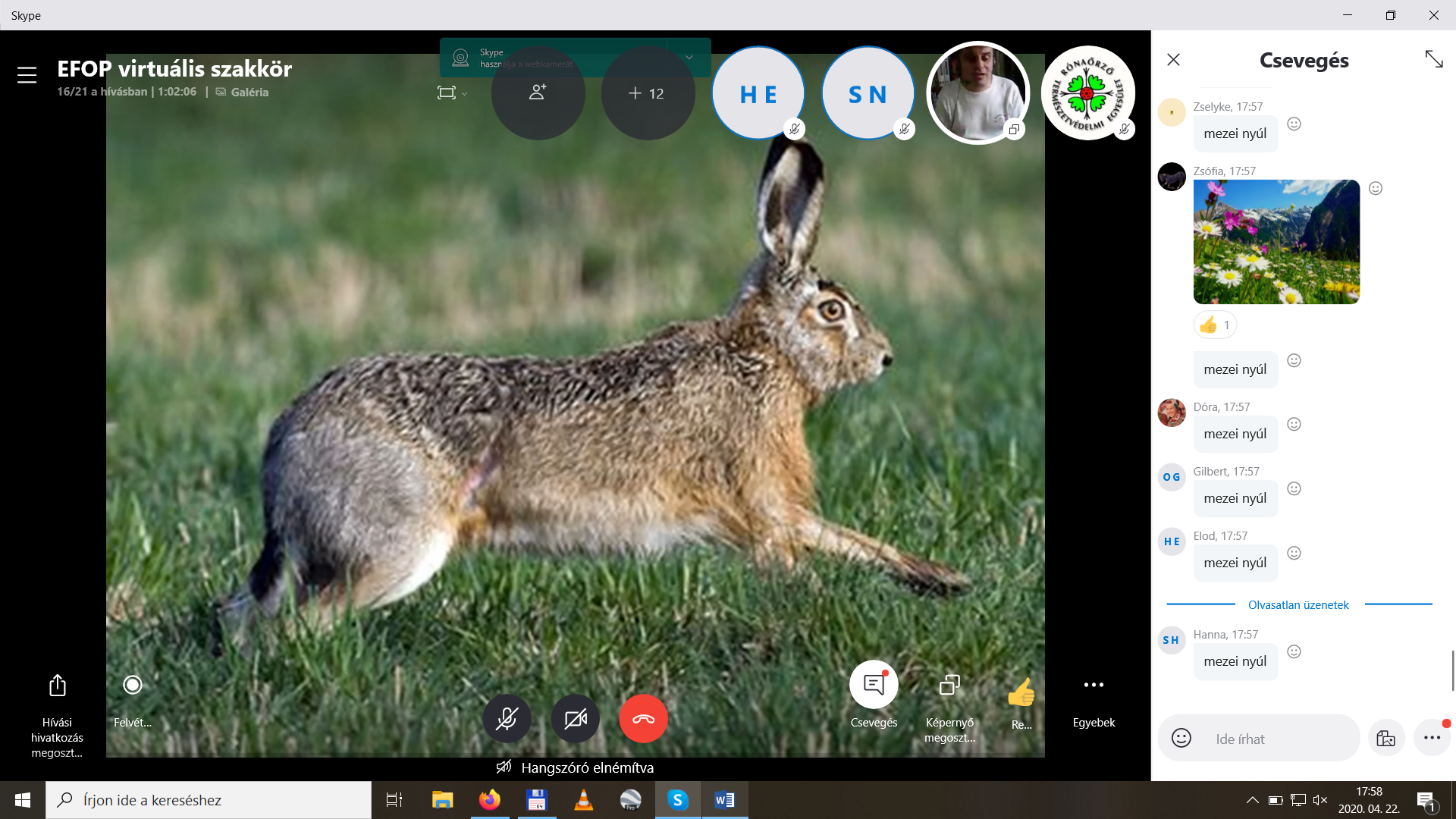Click the add participant icon
Viewport: 1456px width, 819px height.
pos(538,93)
